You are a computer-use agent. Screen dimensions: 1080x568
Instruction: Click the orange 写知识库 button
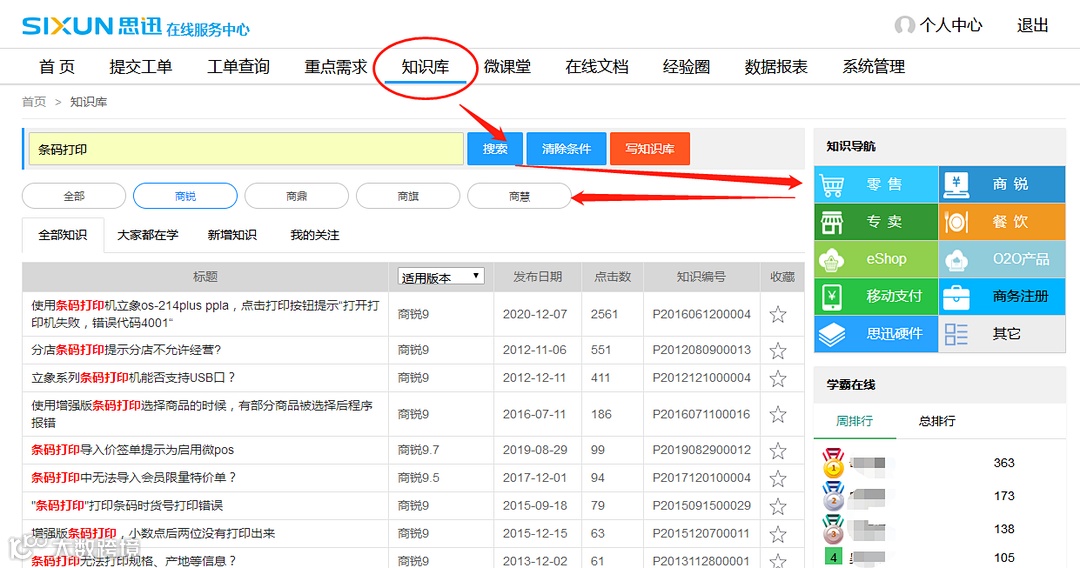tap(650, 149)
